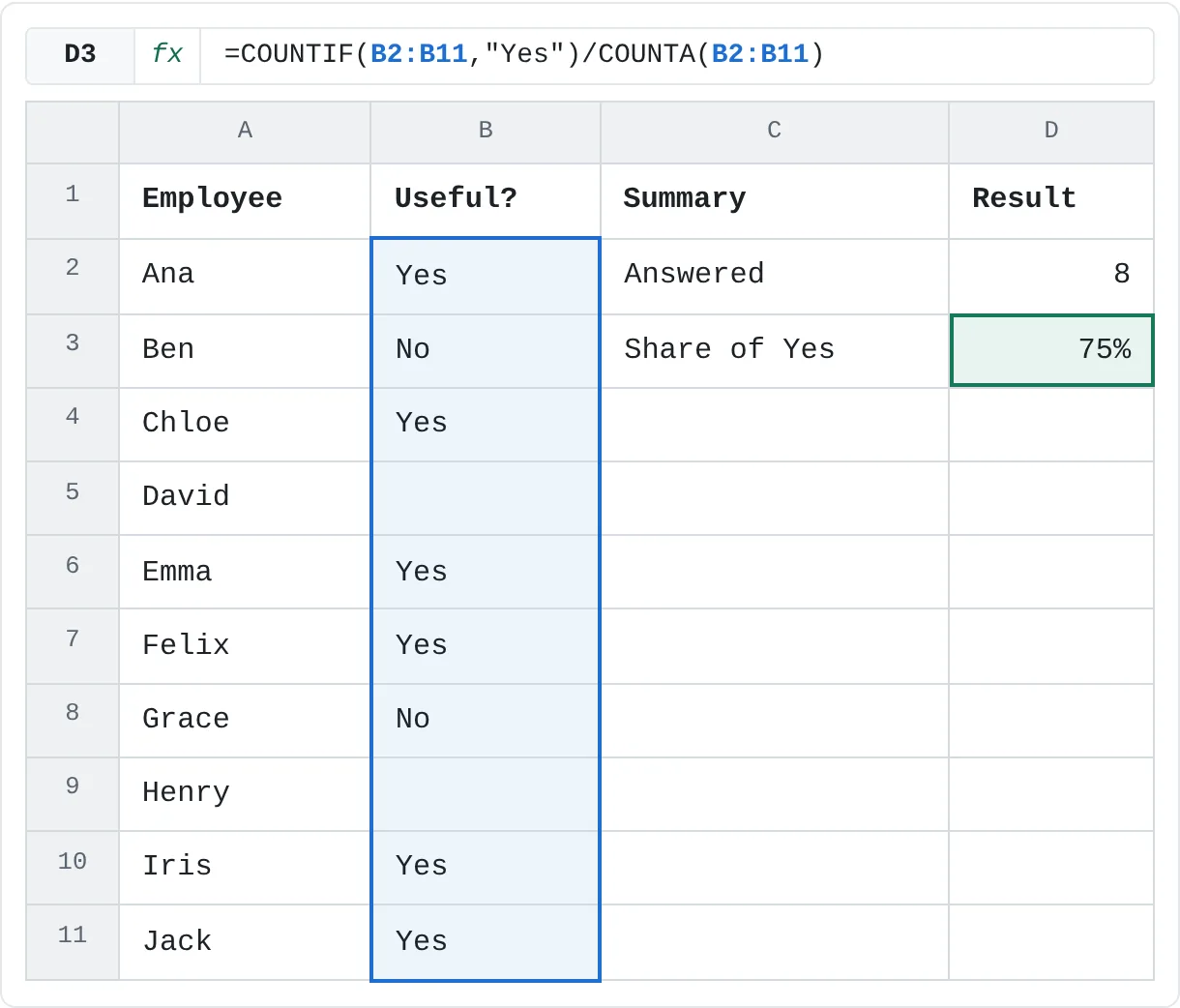Viewport: 1180px width, 1008px height.
Task: Click the 'Employee' header cell
Action: coord(245,201)
